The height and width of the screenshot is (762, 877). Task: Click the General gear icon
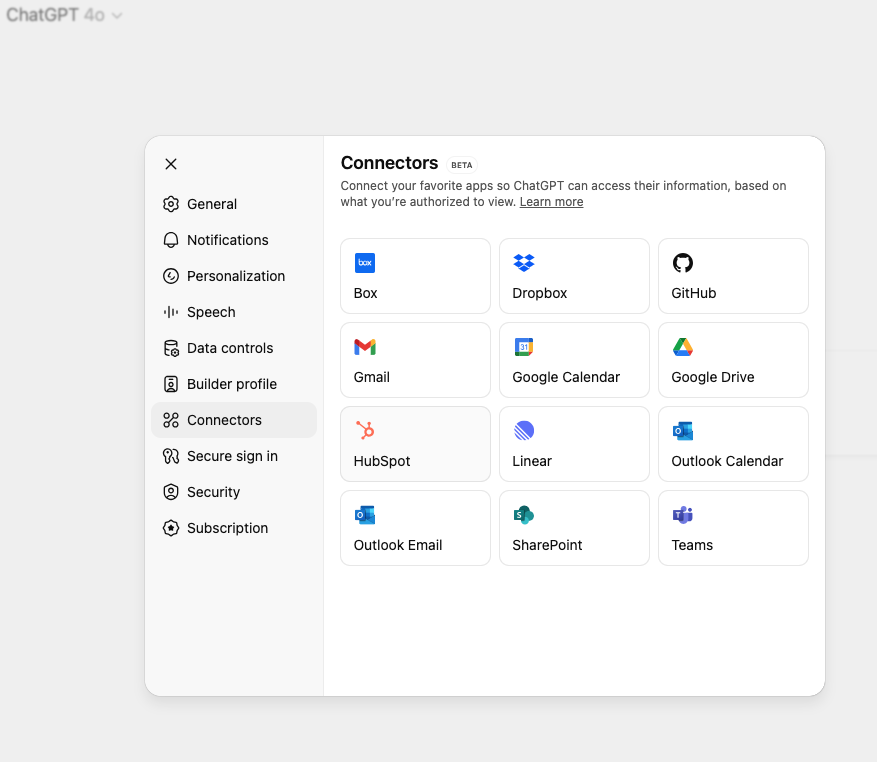[171, 204]
